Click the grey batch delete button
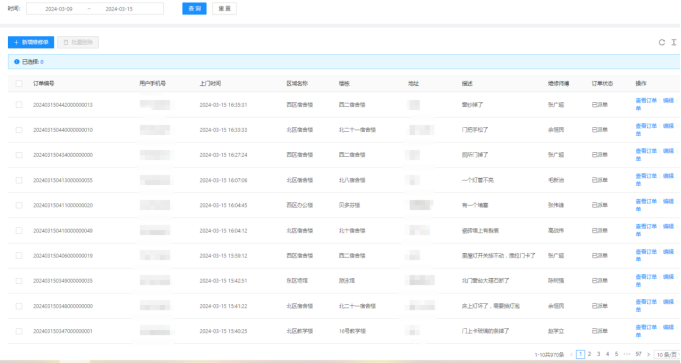Image resolution: width=681 pixels, height=363 pixels. (78, 42)
